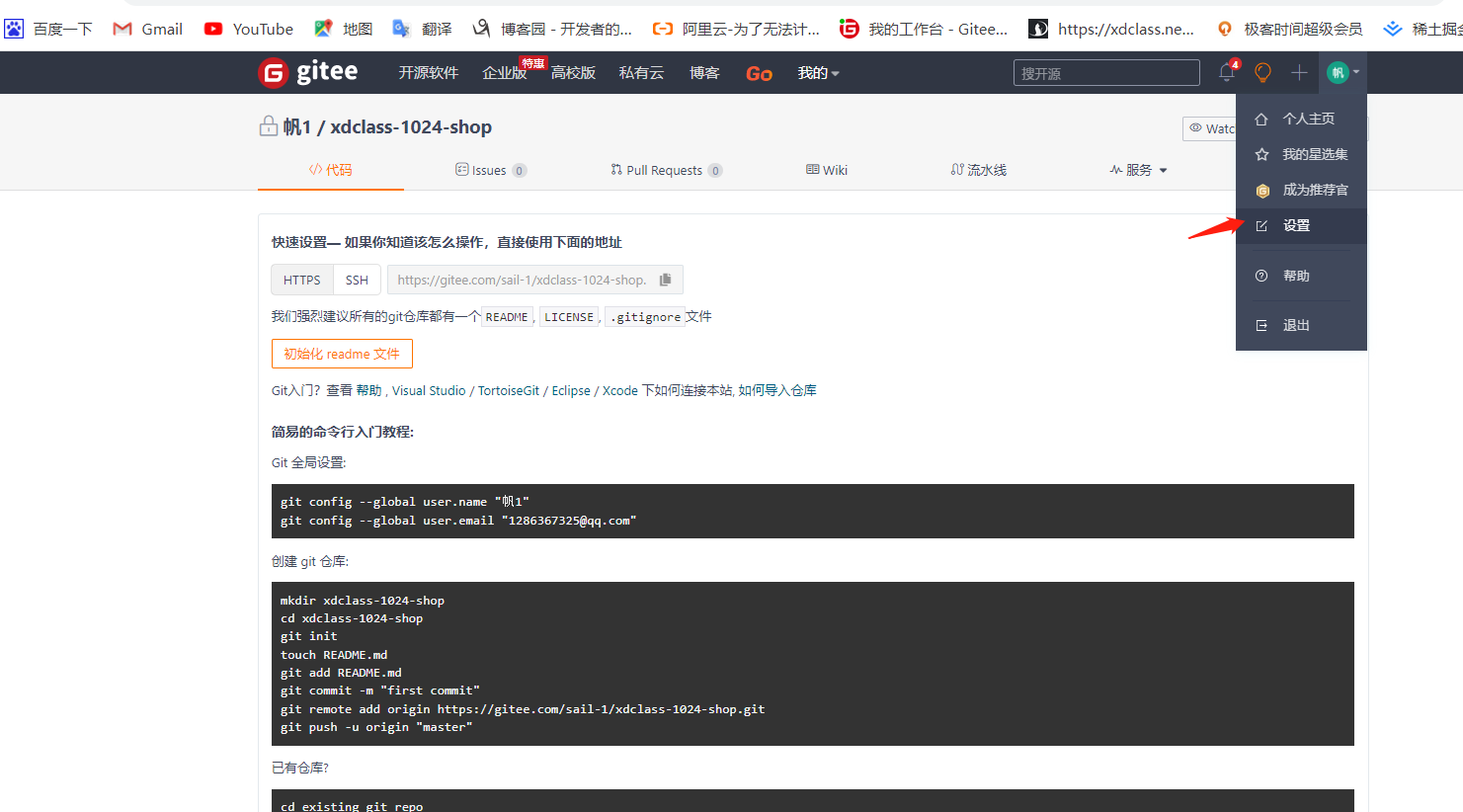
Task: Copy the repository URL with copy icon
Action: point(666,280)
